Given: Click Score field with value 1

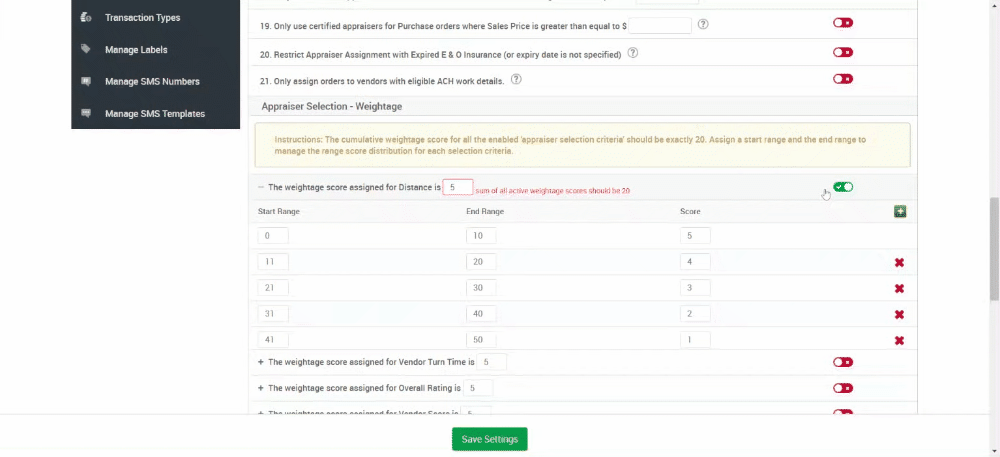Looking at the screenshot, I should tap(695, 340).
